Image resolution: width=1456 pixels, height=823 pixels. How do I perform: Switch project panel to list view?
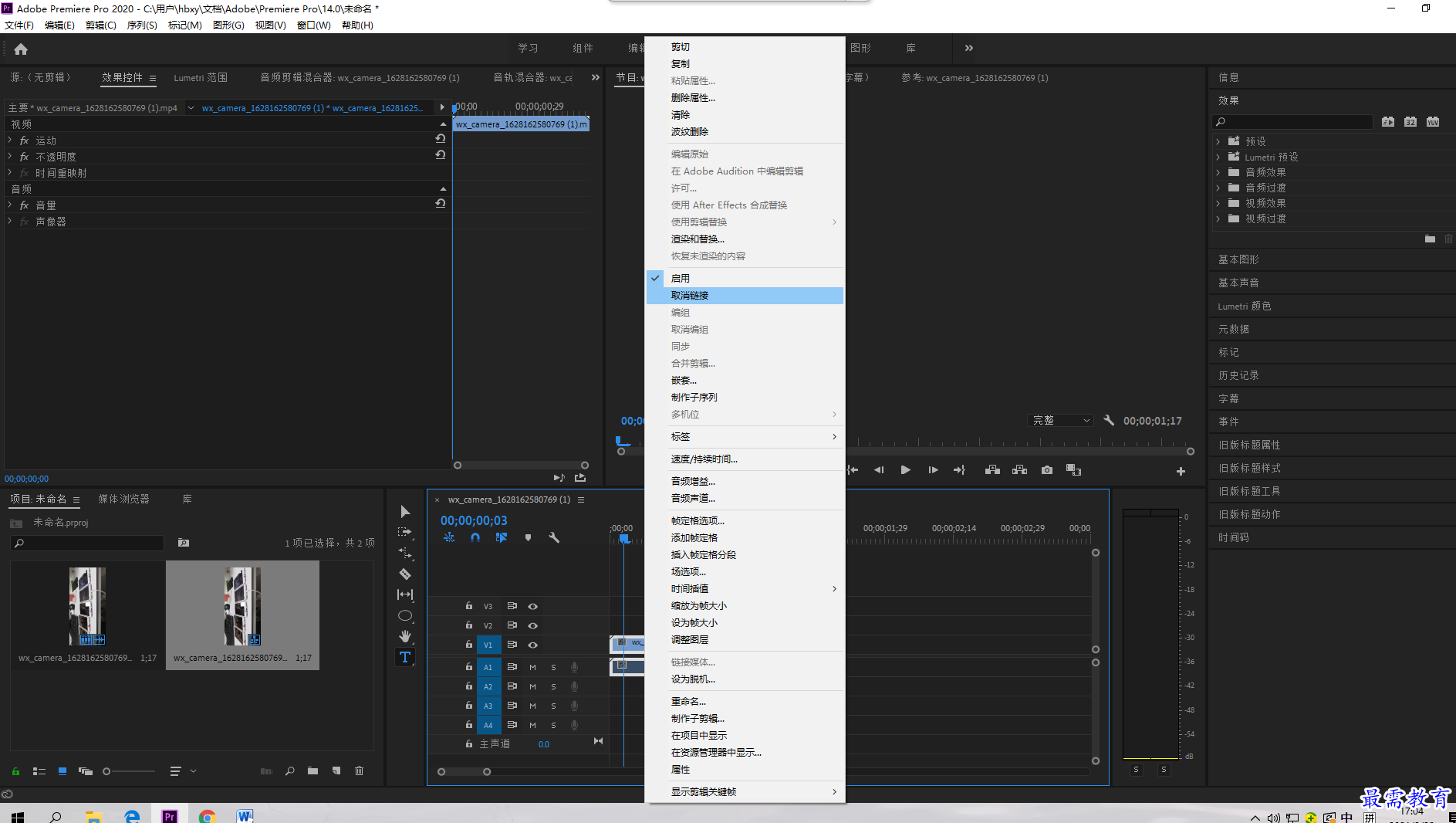(x=39, y=771)
